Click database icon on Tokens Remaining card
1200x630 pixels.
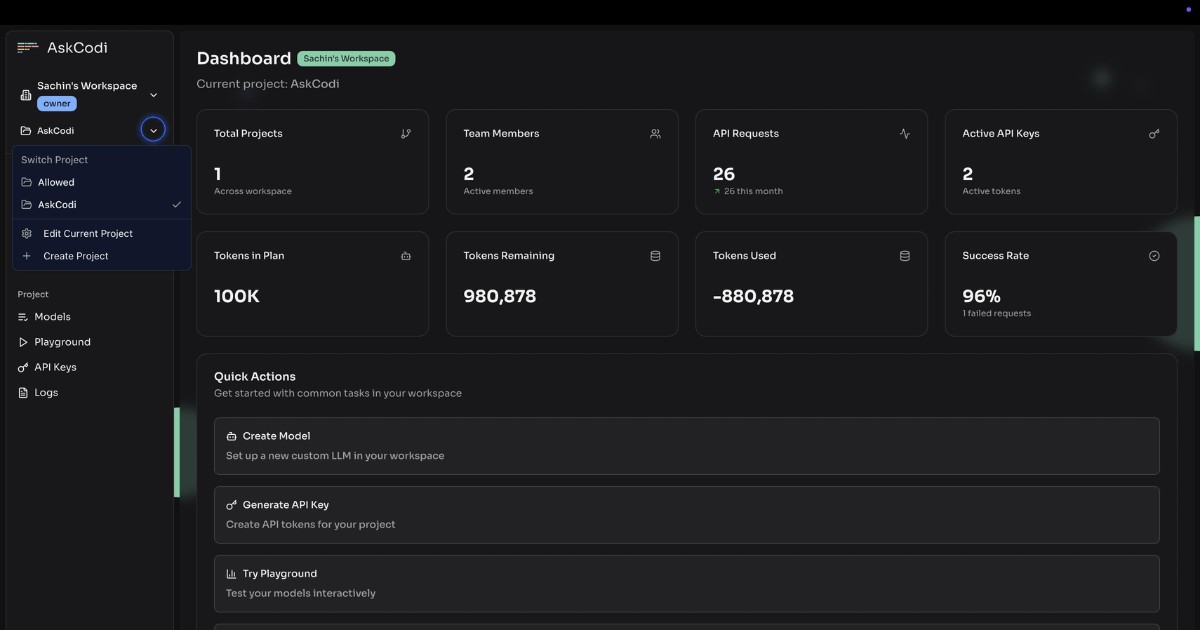point(655,256)
